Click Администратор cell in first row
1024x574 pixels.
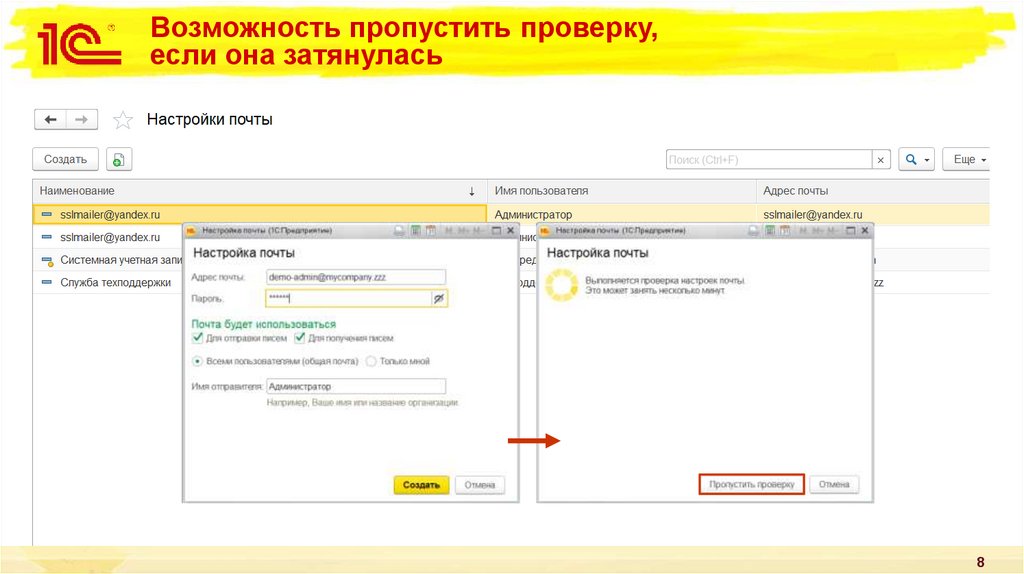coord(621,214)
